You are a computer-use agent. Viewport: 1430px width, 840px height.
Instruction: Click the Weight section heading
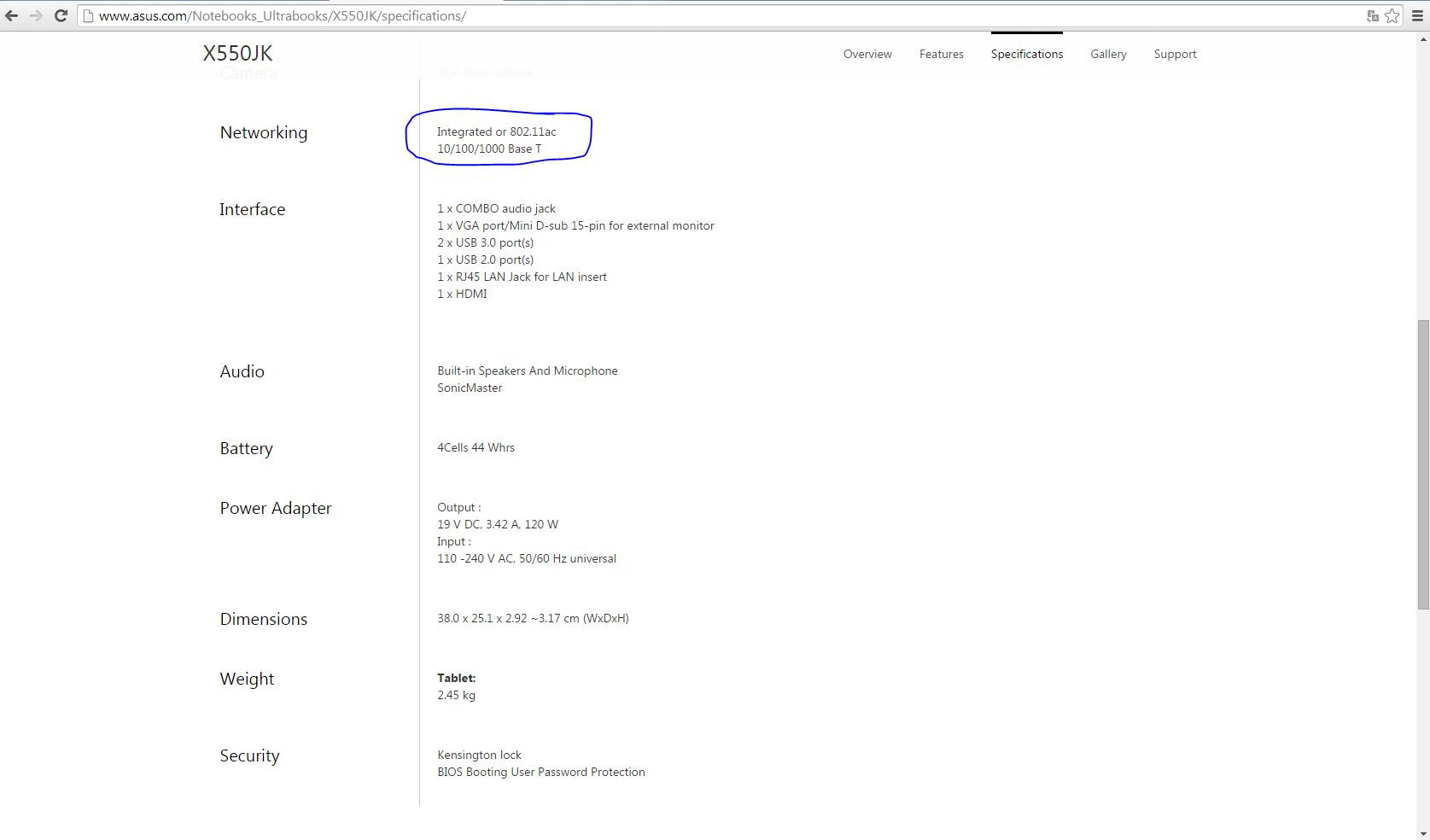tap(248, 679)
